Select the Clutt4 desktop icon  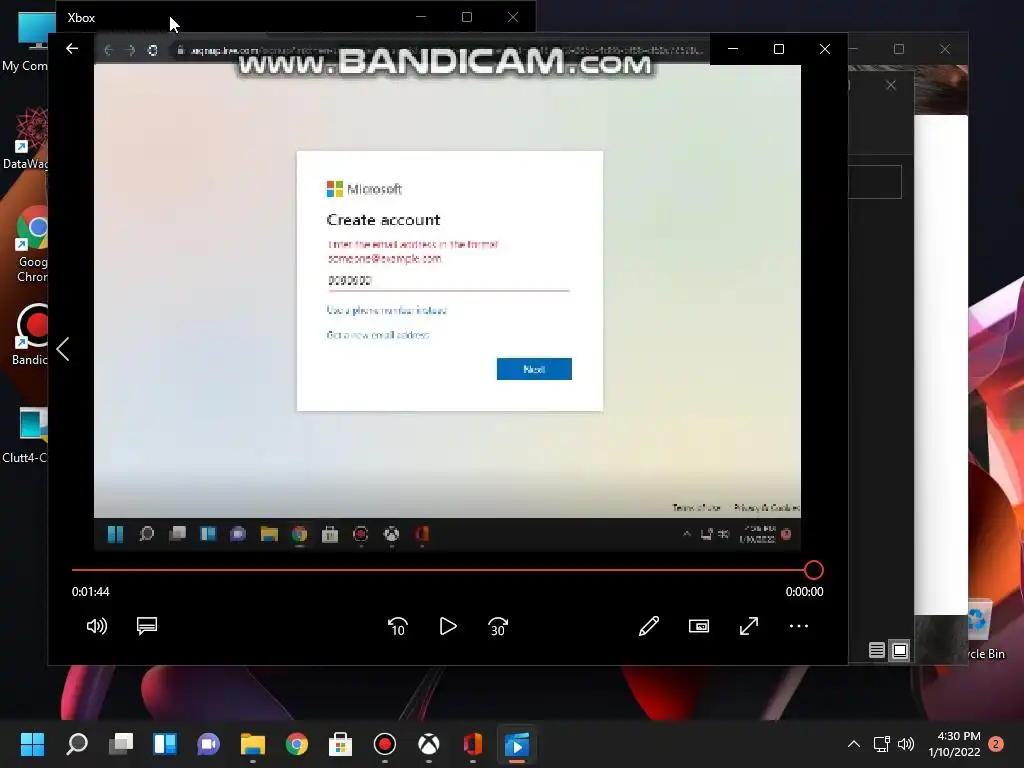coord(25,434)
